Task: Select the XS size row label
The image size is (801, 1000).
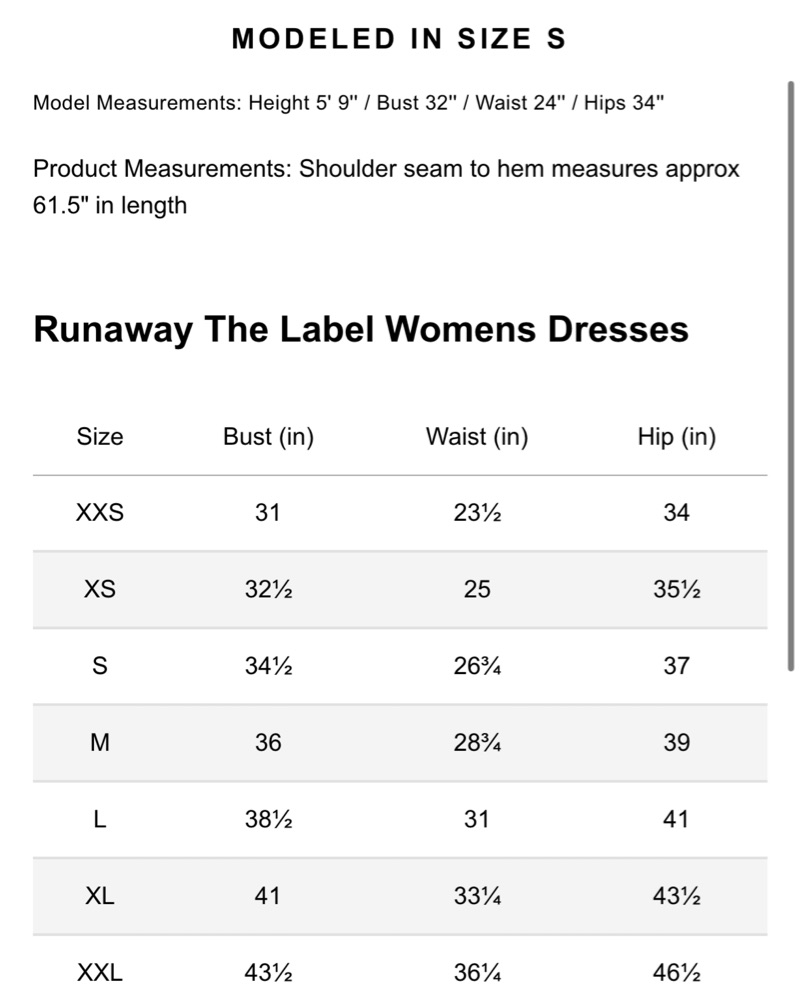Action: 100,589
